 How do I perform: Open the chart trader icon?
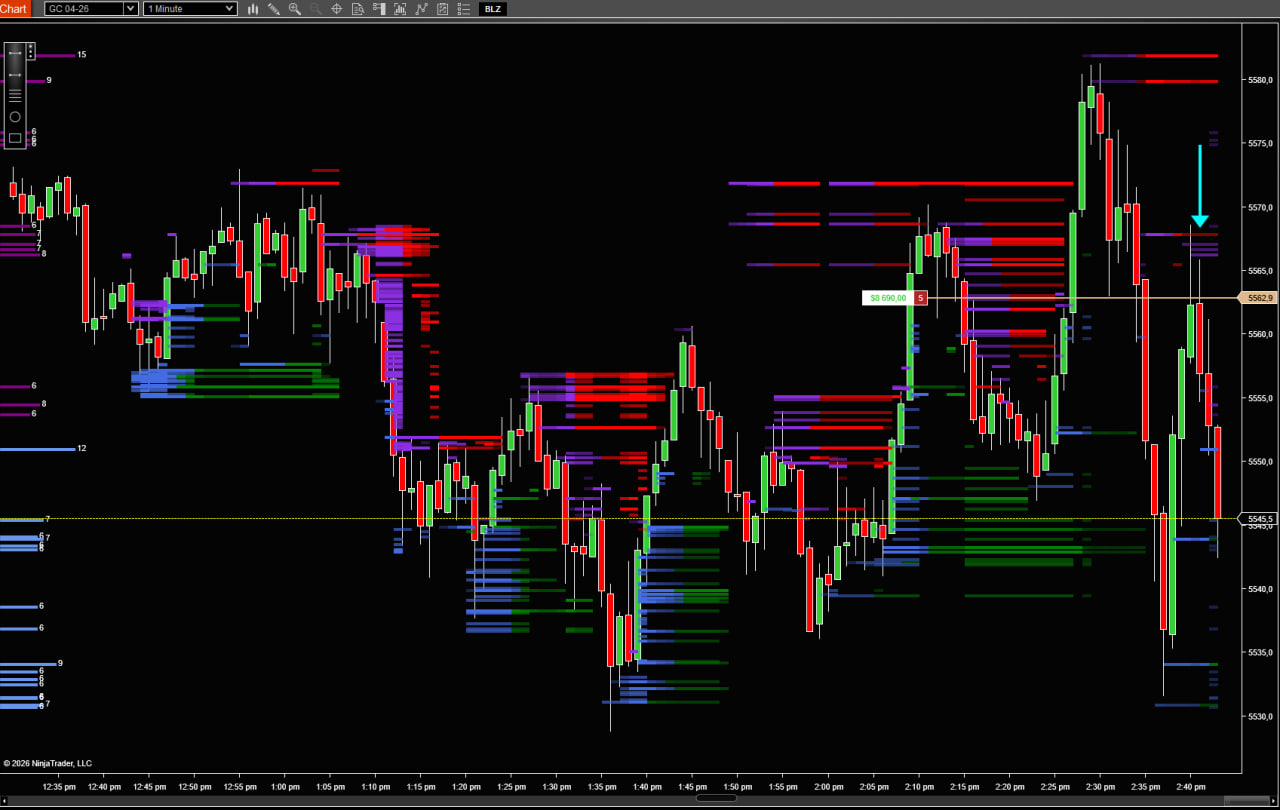(x=378, y=9)
